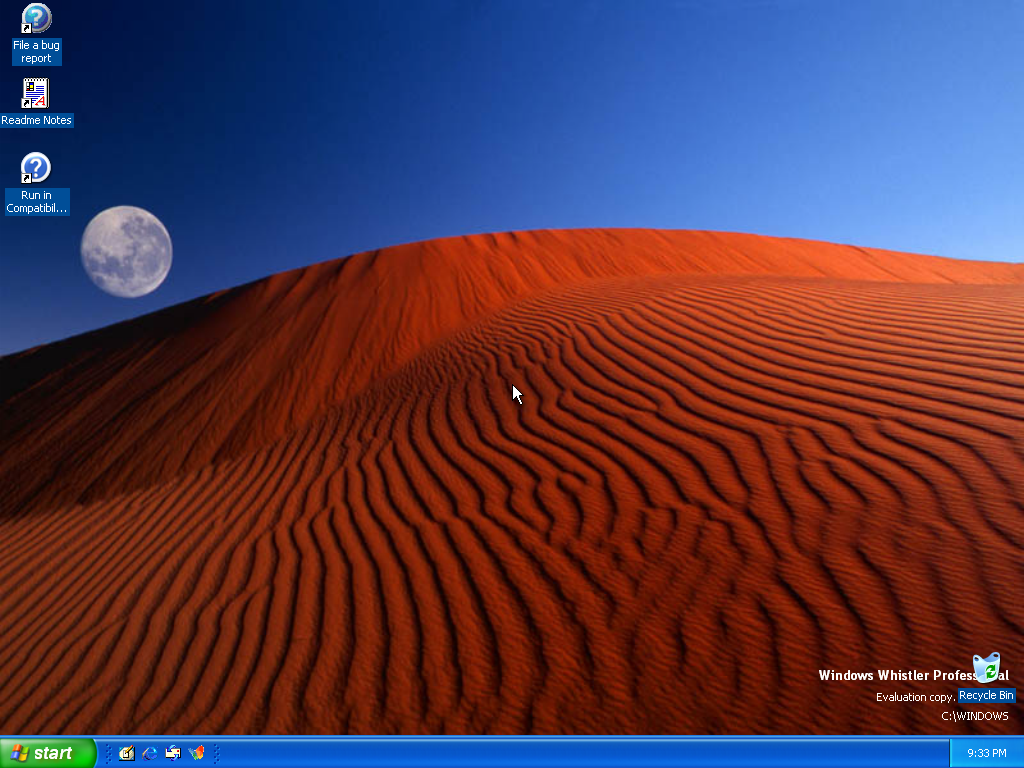Select the Recycle Bin icon

[x=986, y=668]
